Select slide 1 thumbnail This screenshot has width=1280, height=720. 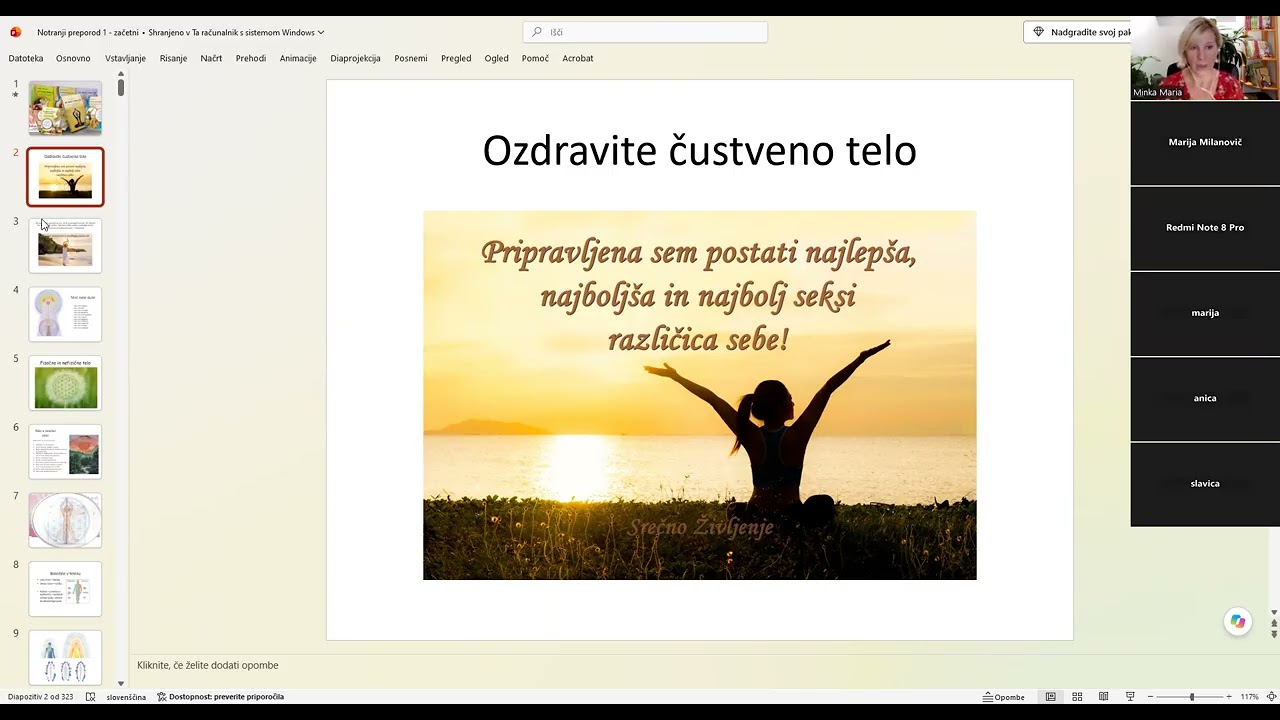click(65, 108)
